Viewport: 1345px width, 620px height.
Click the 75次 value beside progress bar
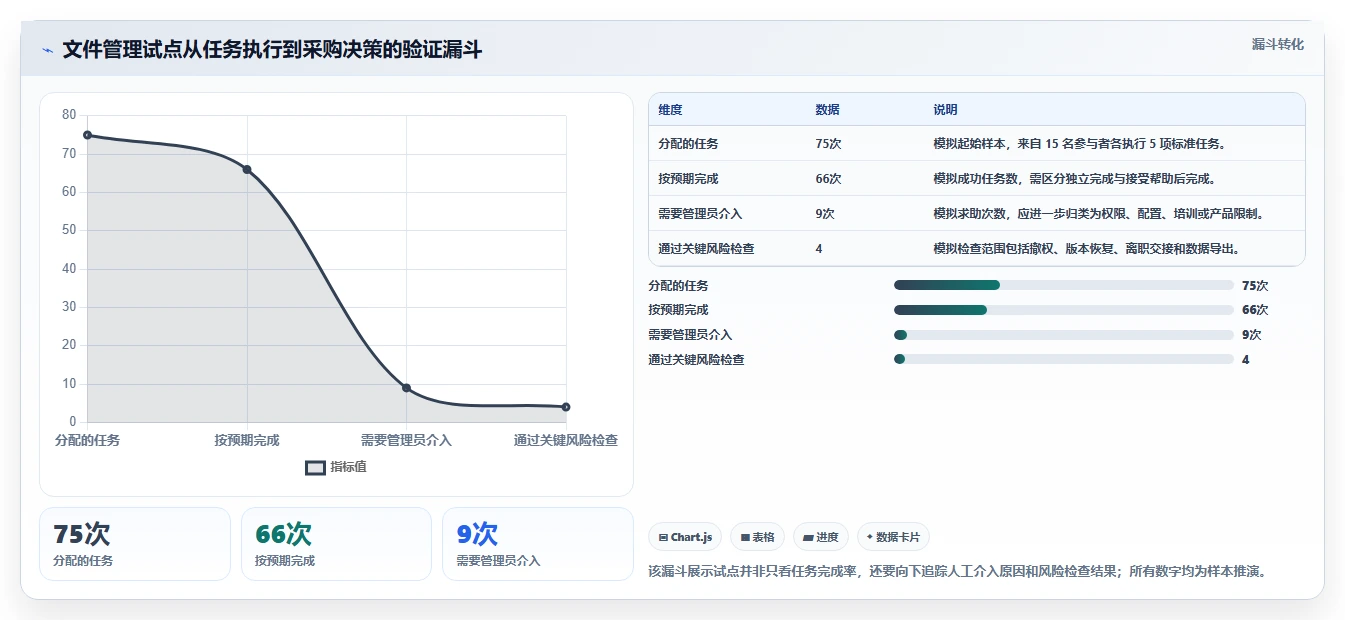pos(1255,285)
